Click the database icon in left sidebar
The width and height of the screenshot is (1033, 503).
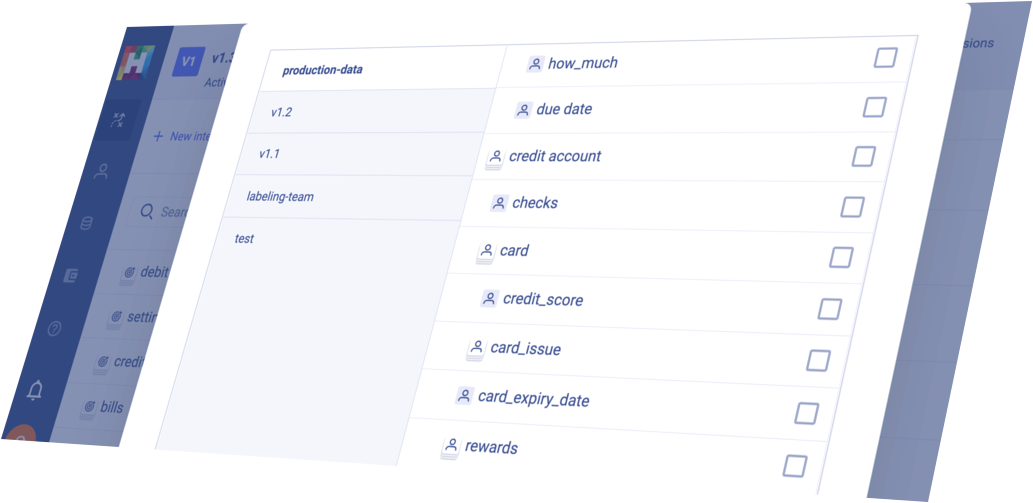tap(86, 223)
